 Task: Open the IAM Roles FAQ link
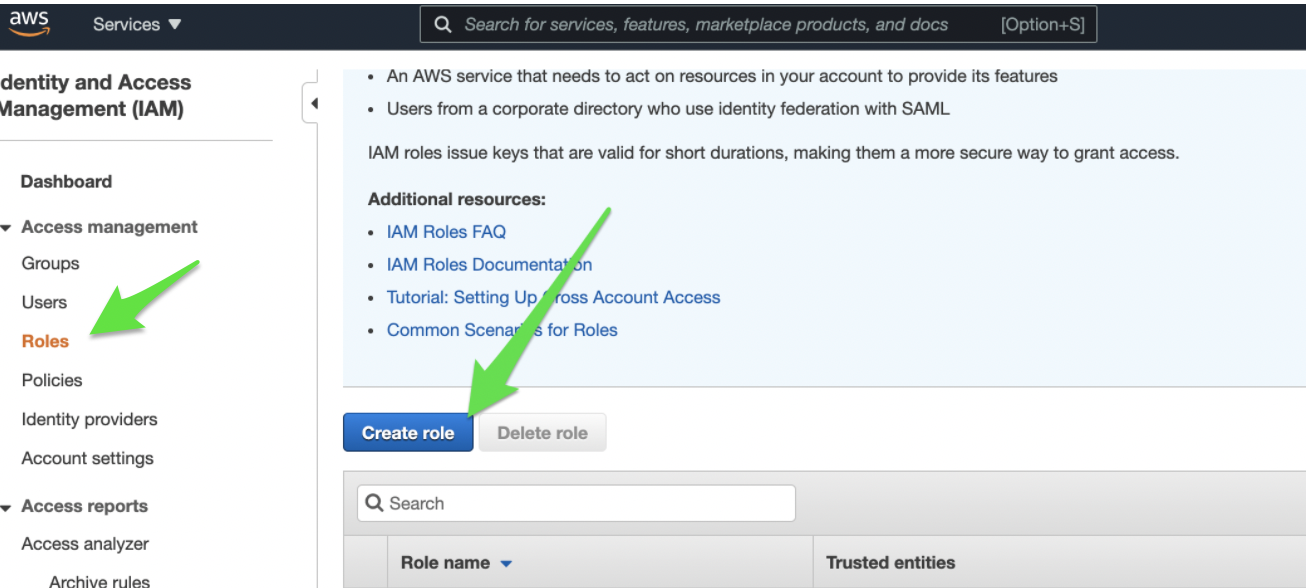(x=446, y=231)
